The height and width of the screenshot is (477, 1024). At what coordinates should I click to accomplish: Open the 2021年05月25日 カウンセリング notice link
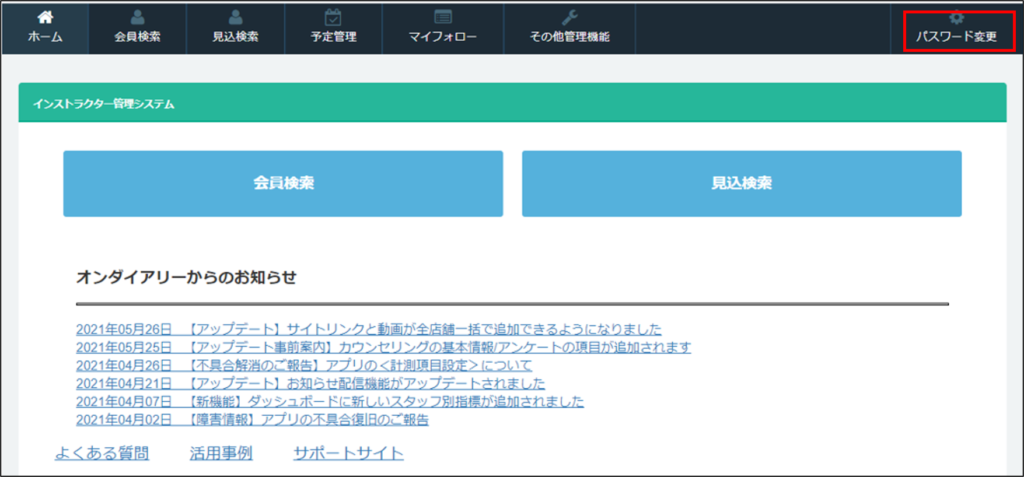tap(383, 347)
